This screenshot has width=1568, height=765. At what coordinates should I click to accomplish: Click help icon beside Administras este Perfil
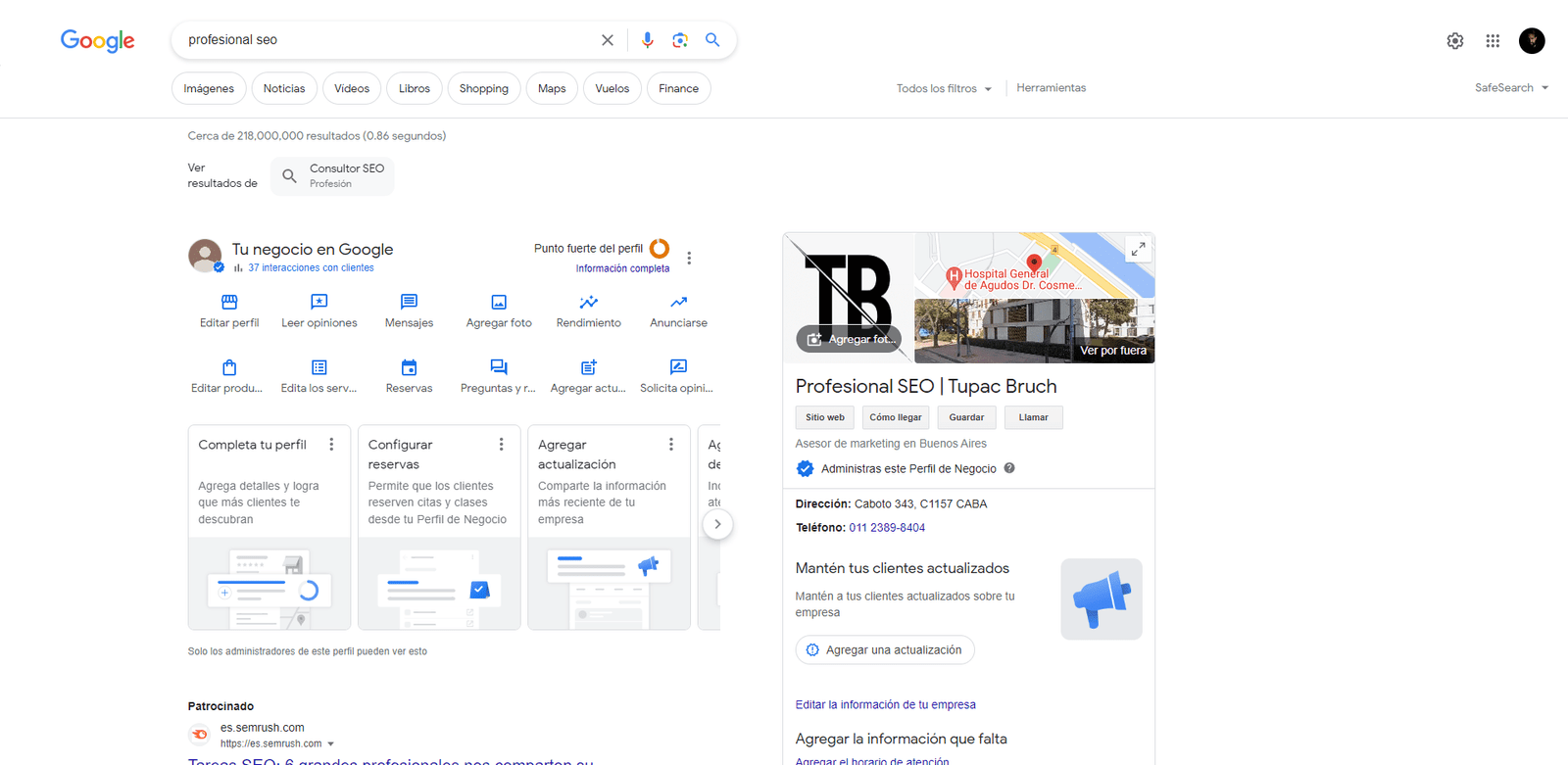point(1009,468)
